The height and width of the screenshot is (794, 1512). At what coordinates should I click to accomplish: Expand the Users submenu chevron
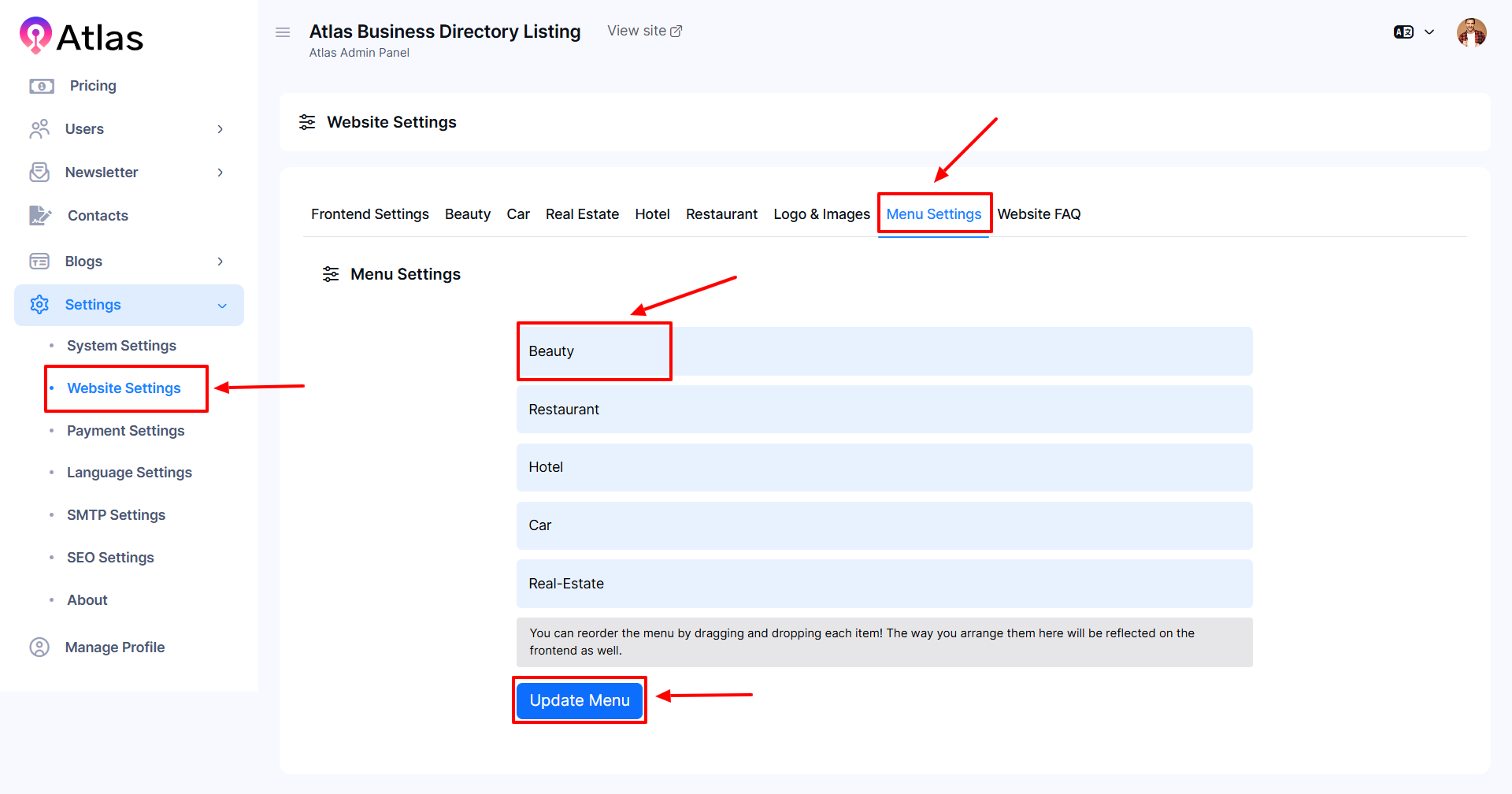pos(220,129)
